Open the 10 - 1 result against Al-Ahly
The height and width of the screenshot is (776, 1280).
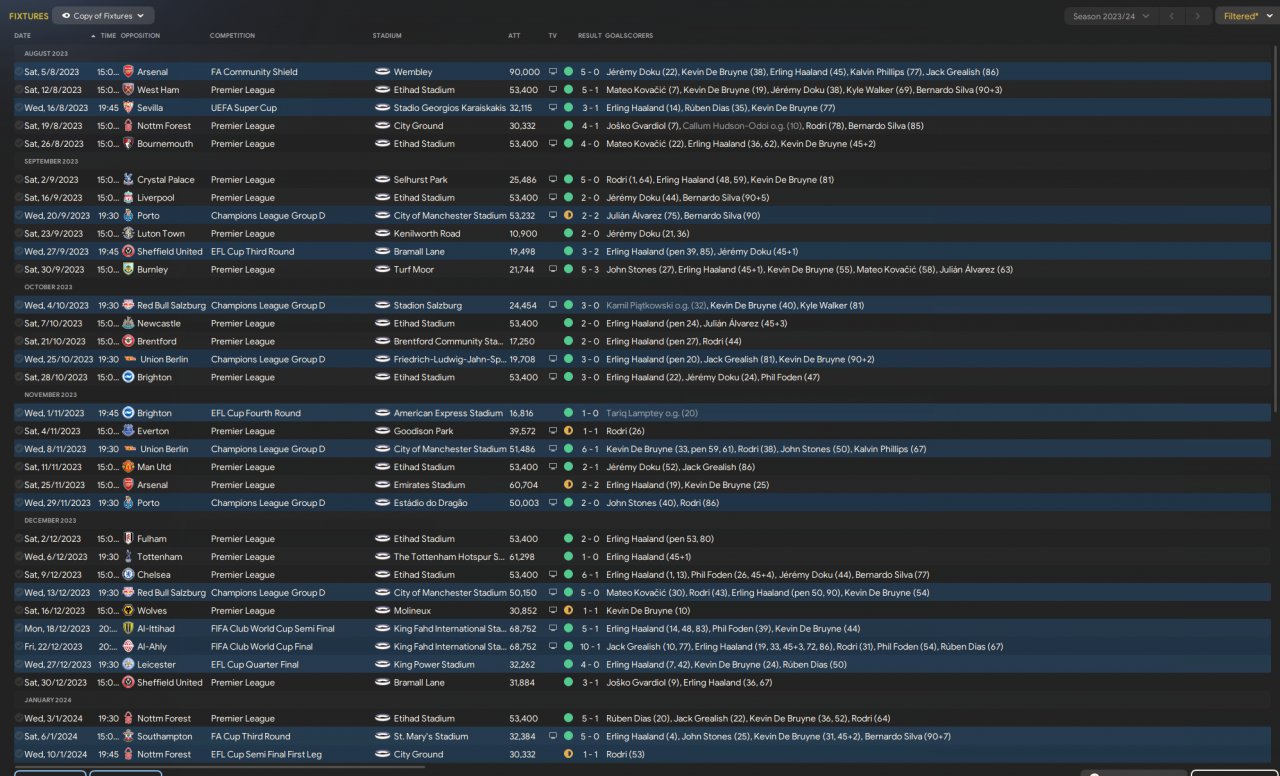point(591,647)
